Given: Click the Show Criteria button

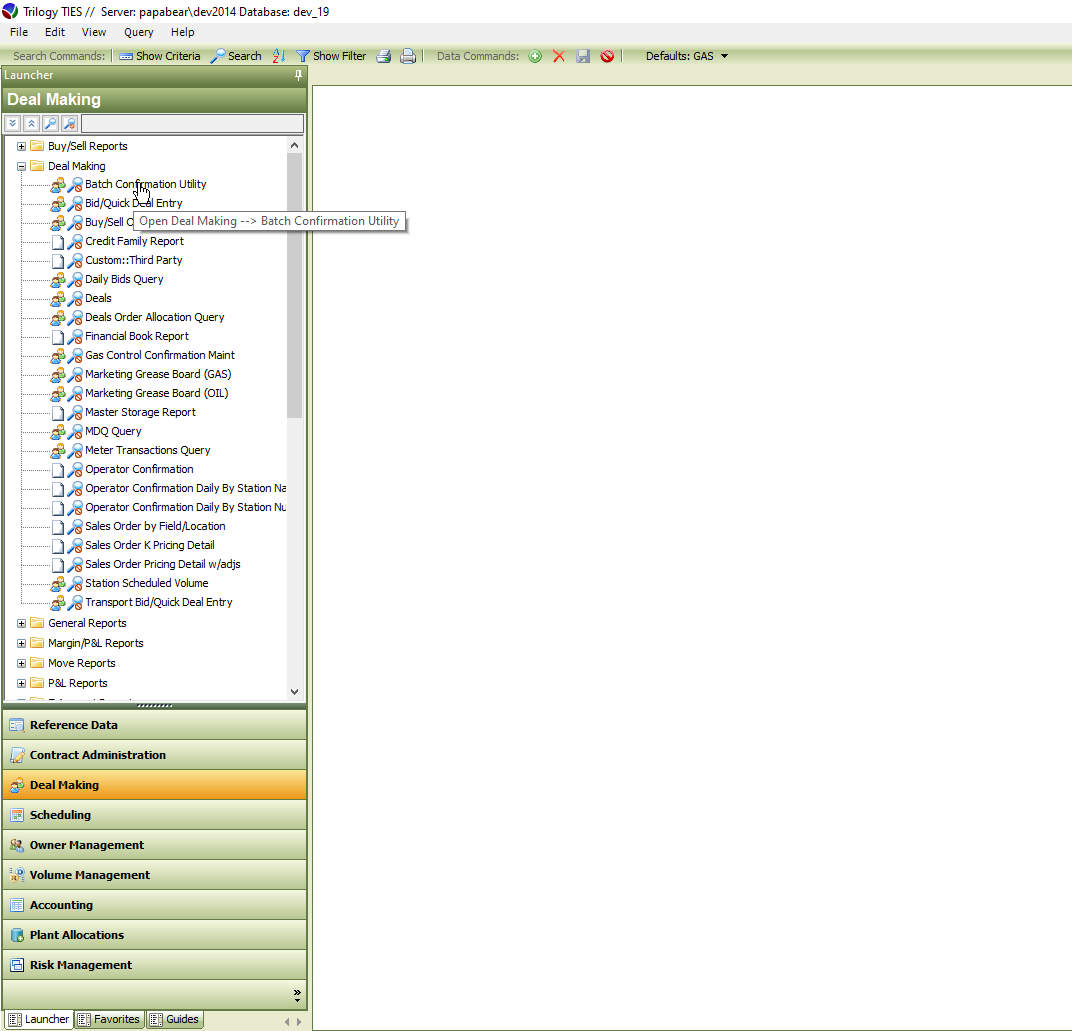Looking at the screenshot, I should click(160, 56).
